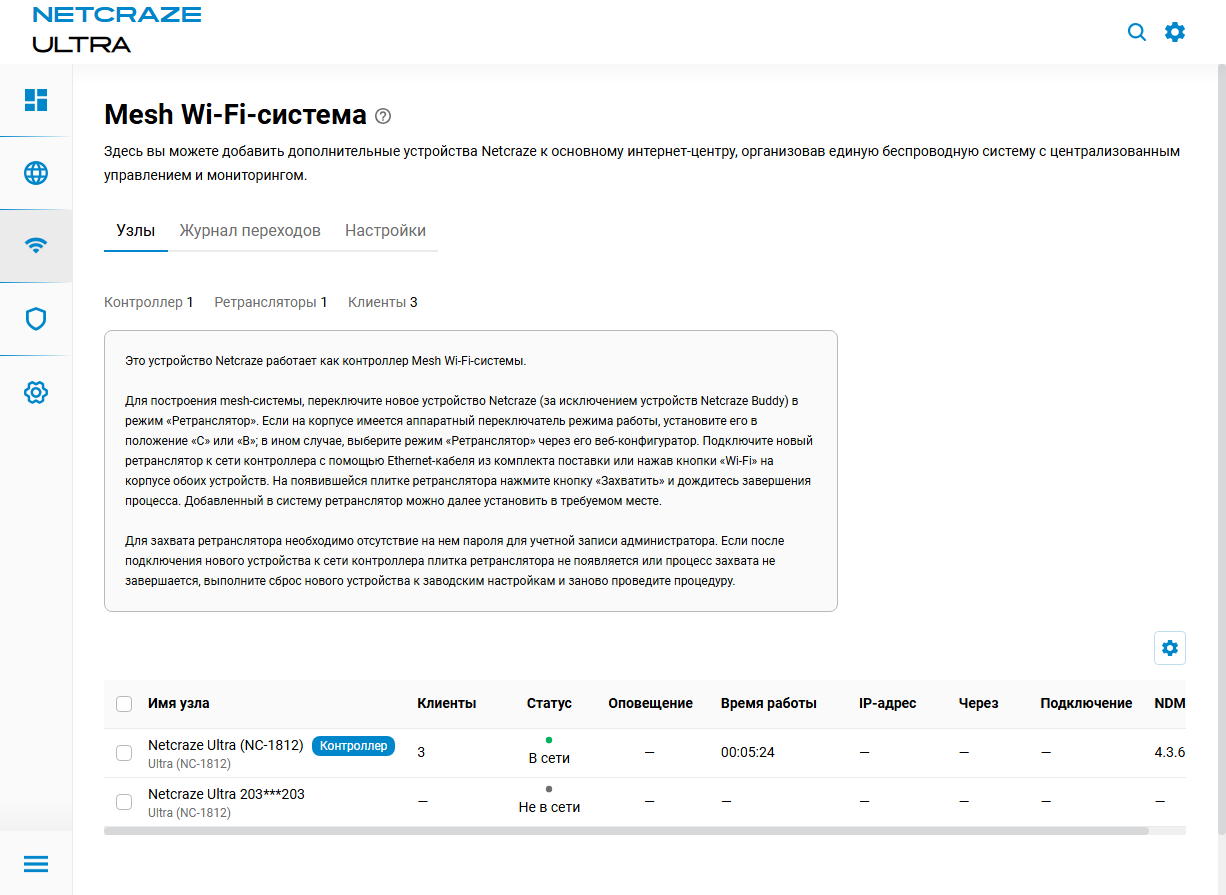The height and width of the screenshot is (895, 1226).
Task: Expand the sidebar hamburger menu
Action: point(36,864)
